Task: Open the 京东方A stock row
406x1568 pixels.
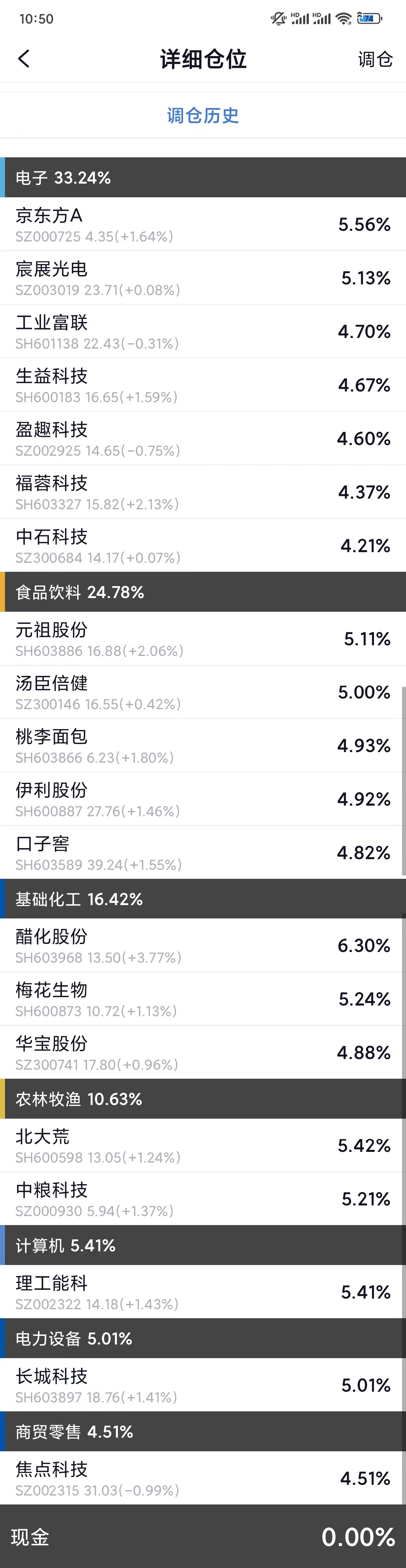Action: [203, 225]
